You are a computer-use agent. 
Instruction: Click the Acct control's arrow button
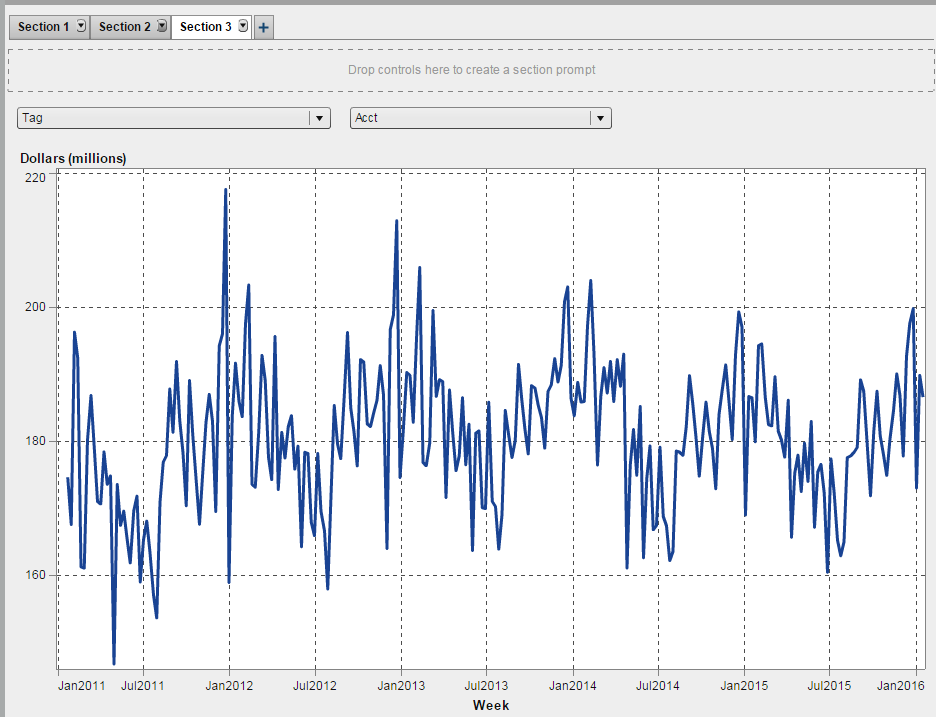click(x=600, y=118)
